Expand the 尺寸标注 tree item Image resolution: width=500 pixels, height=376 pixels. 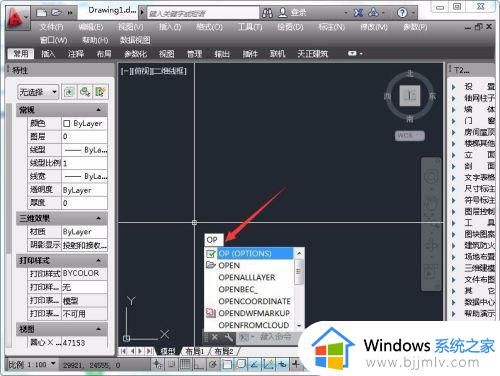pyautogui.click(x=454, y=189)
